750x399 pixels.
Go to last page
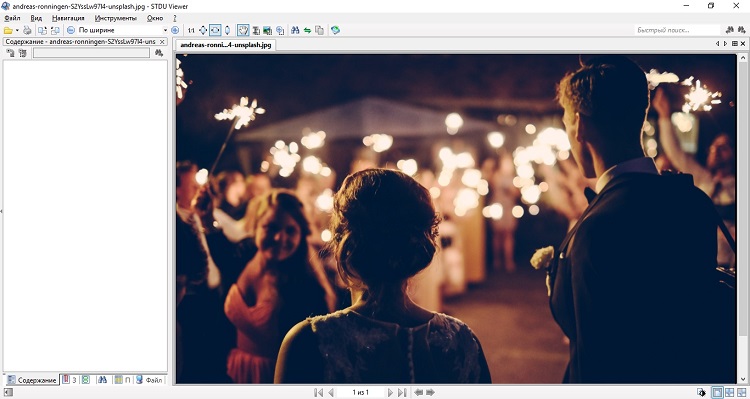[402, 393]
